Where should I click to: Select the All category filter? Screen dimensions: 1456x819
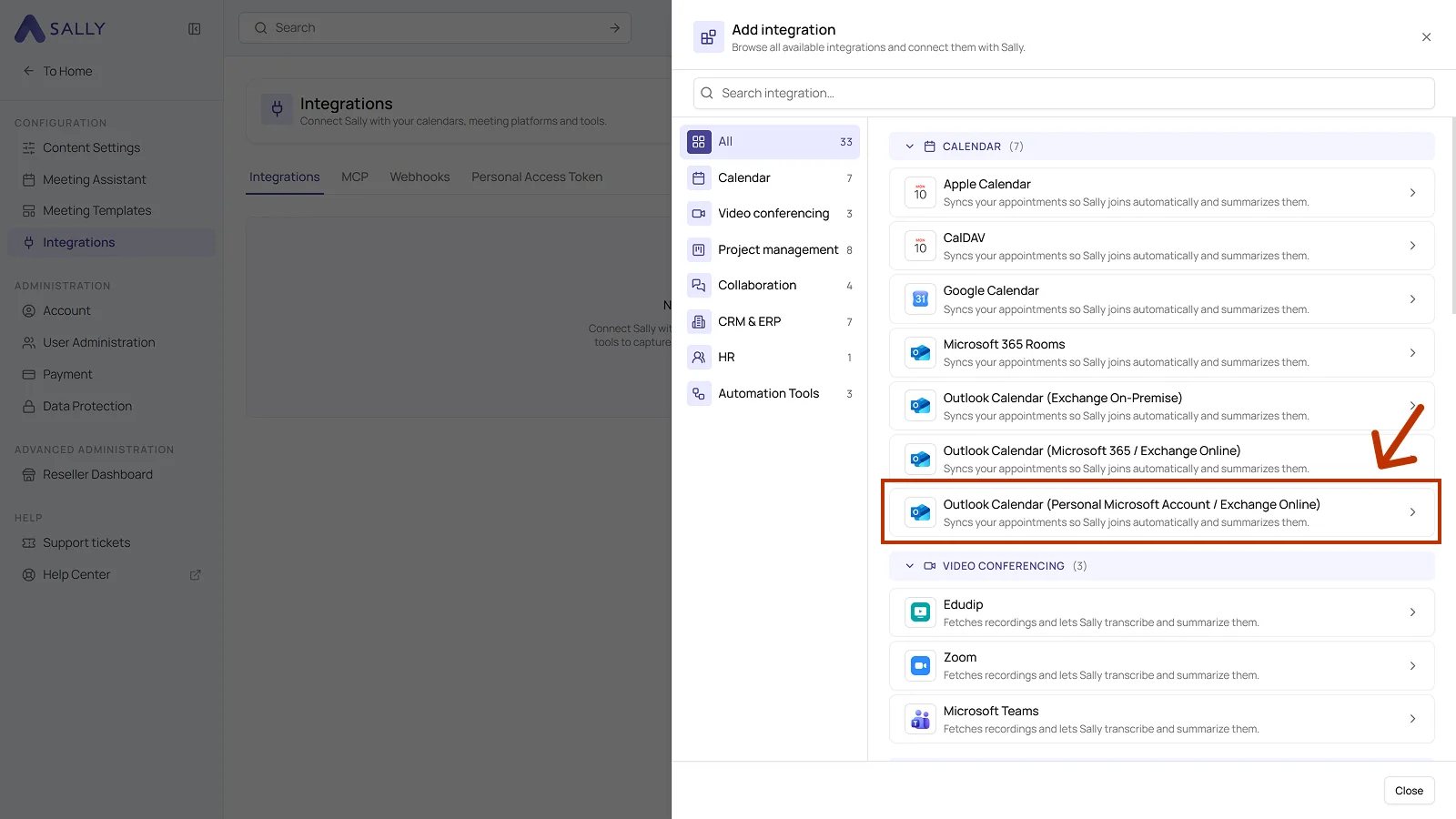(770, 142)
